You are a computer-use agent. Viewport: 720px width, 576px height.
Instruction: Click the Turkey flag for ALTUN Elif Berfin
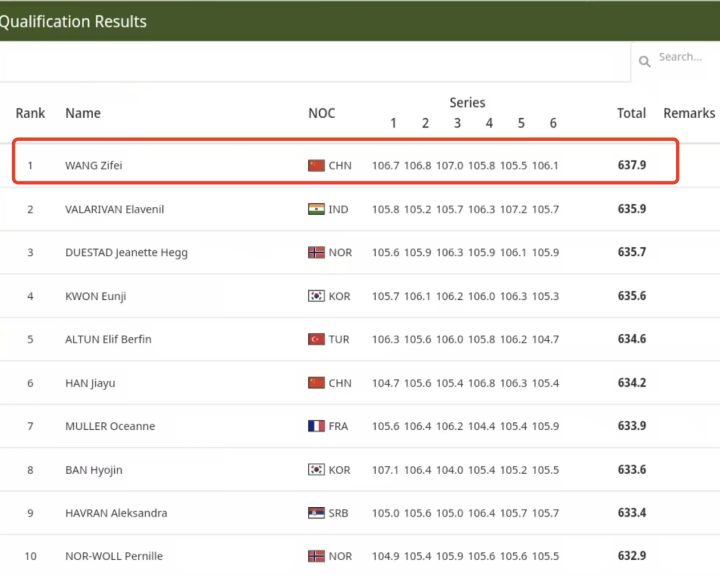(316, 339)
